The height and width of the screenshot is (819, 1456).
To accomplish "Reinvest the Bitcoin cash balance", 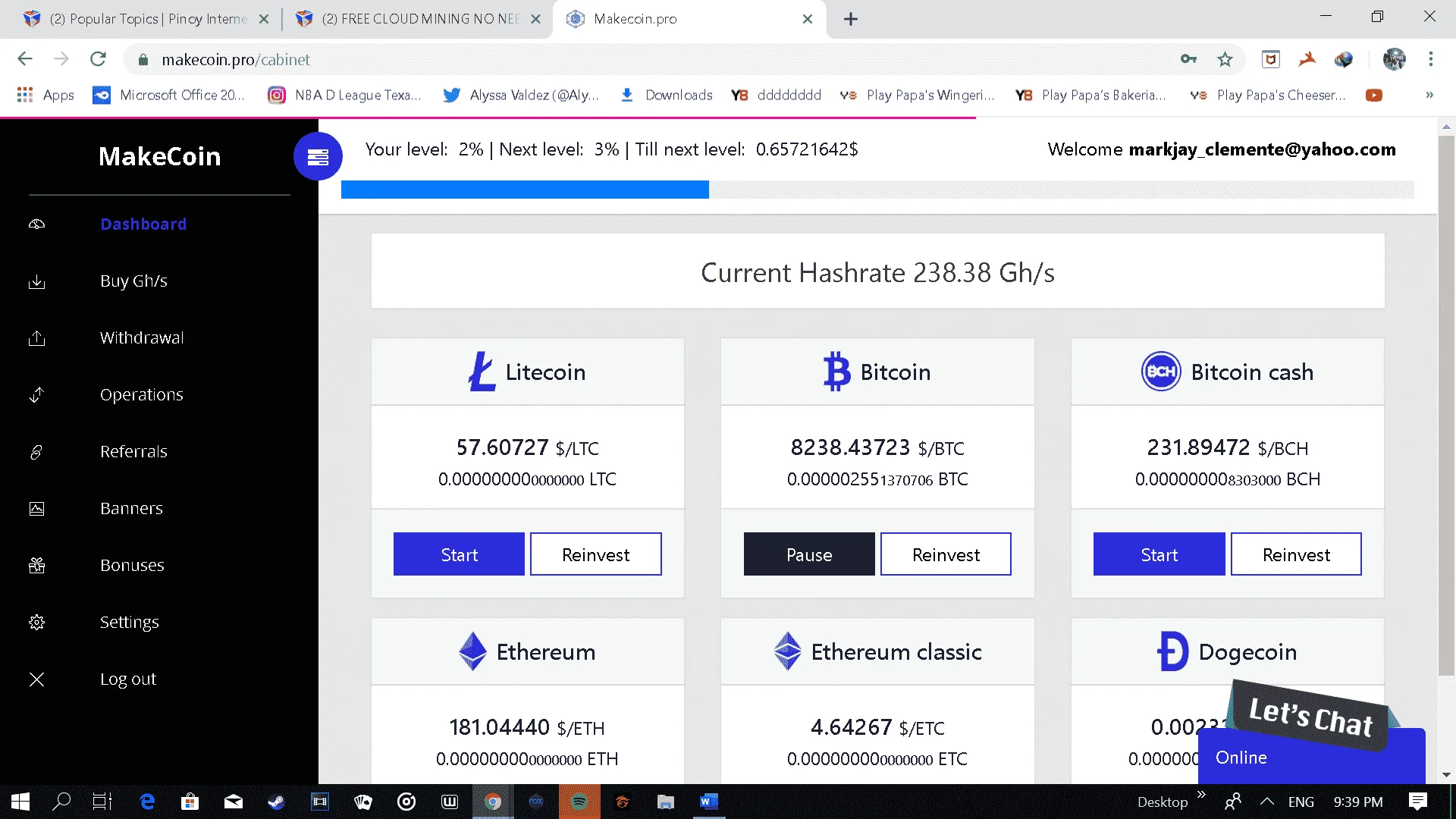I will click(1296, 554).
